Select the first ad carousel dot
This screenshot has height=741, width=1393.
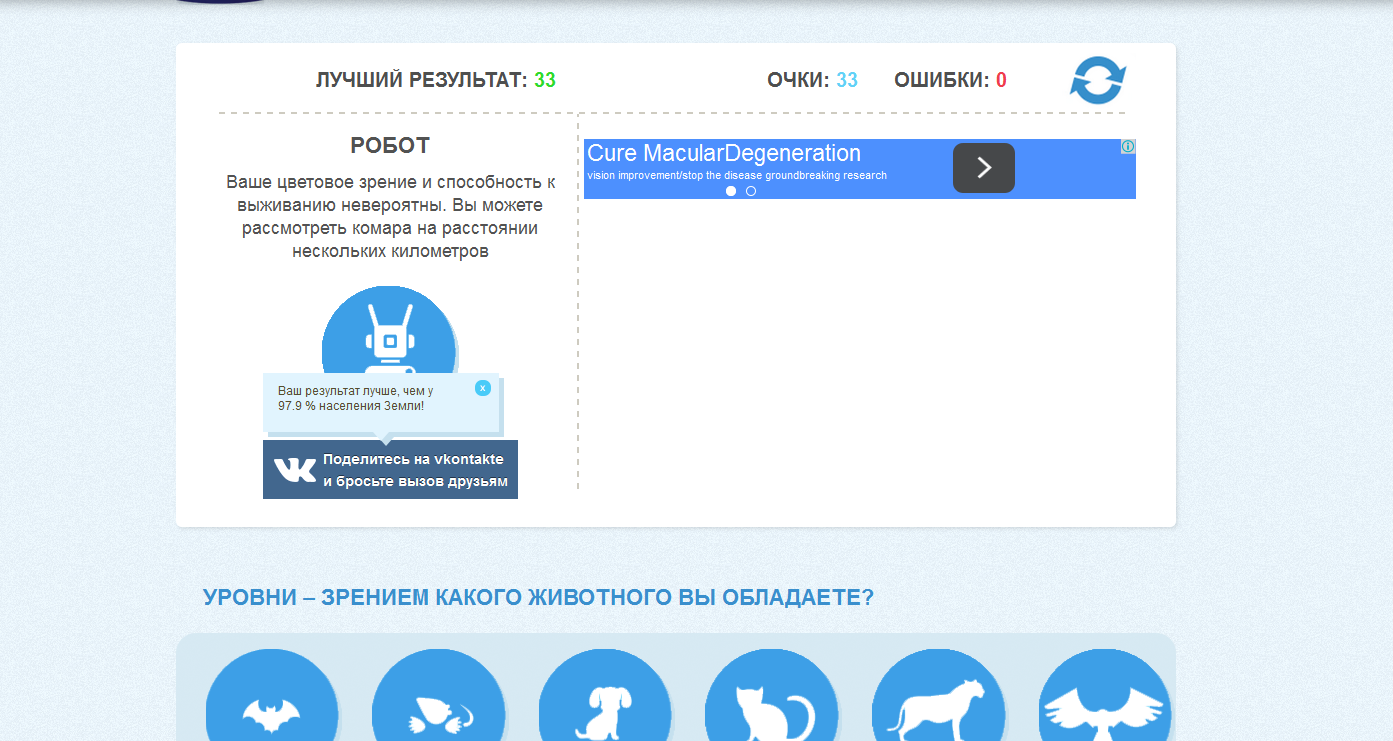731,191
